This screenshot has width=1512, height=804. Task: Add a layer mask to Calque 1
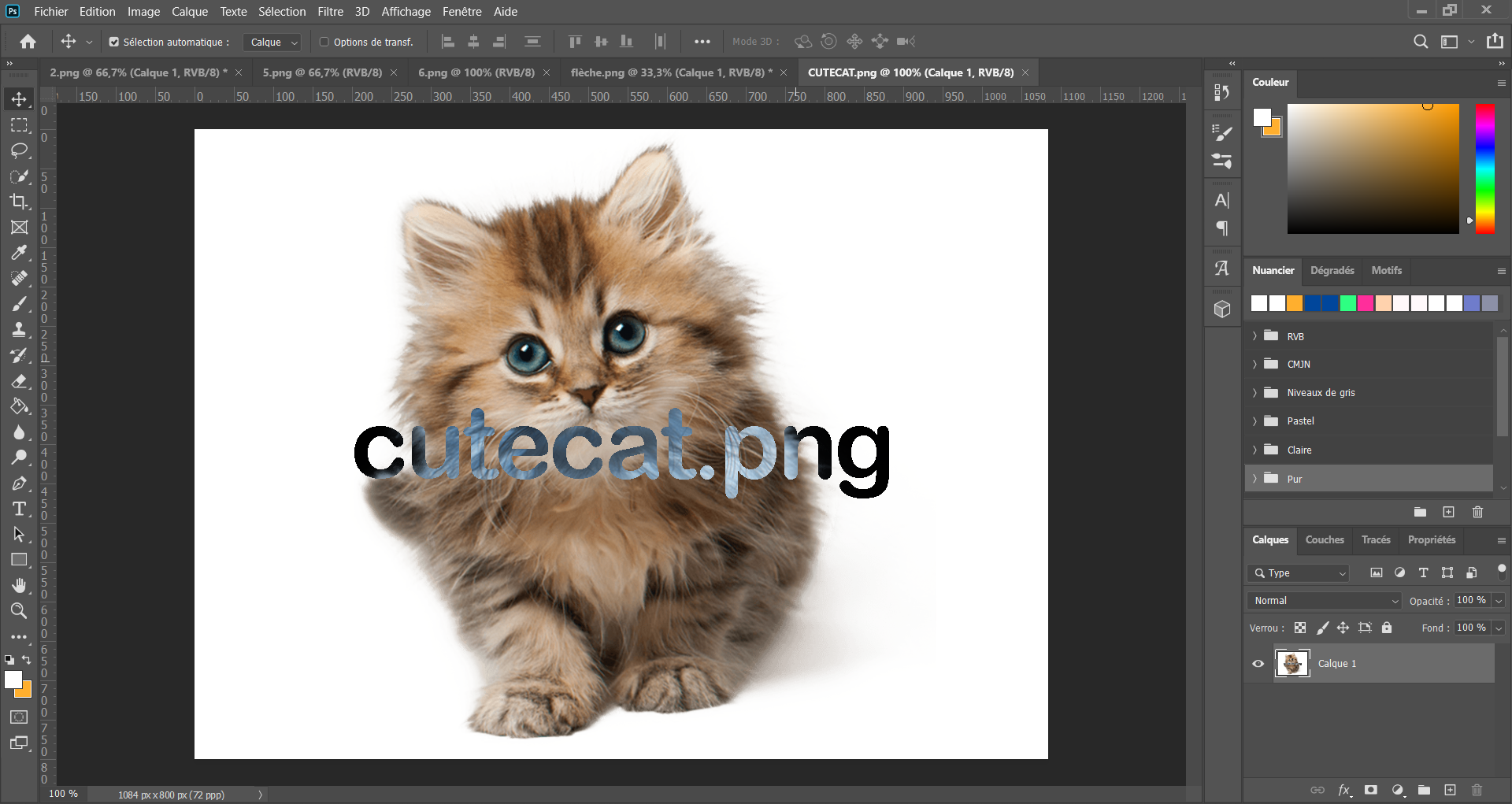(x=1371, y=790)
